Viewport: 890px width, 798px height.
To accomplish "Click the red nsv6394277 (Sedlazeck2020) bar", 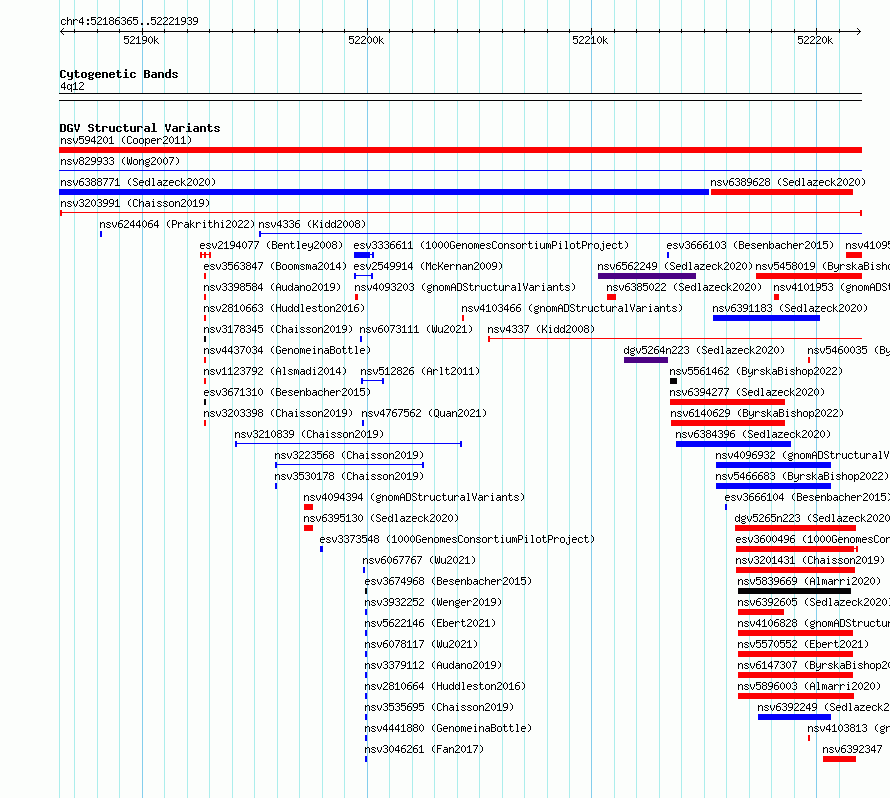I will tap(727, 402).
